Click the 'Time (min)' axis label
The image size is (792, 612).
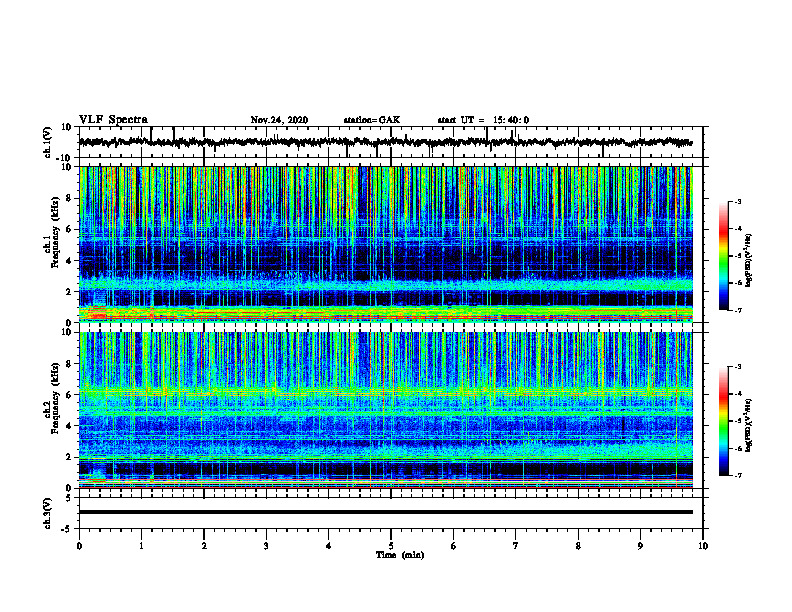click(400, 555)
